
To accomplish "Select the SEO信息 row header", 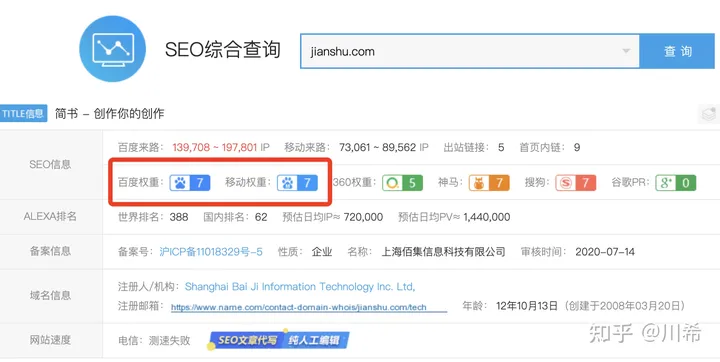I will (51, 164).
